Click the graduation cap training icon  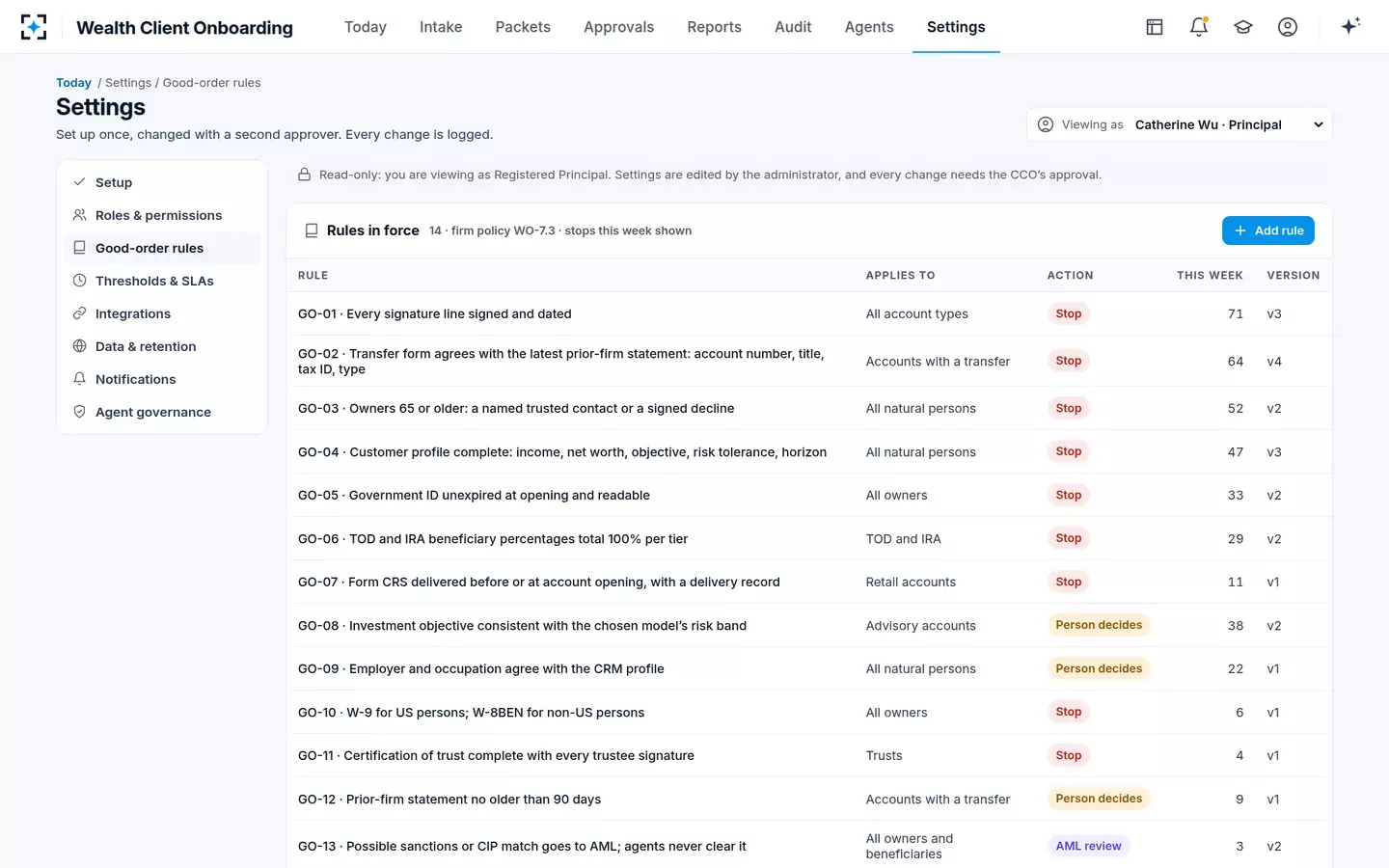1243,27
